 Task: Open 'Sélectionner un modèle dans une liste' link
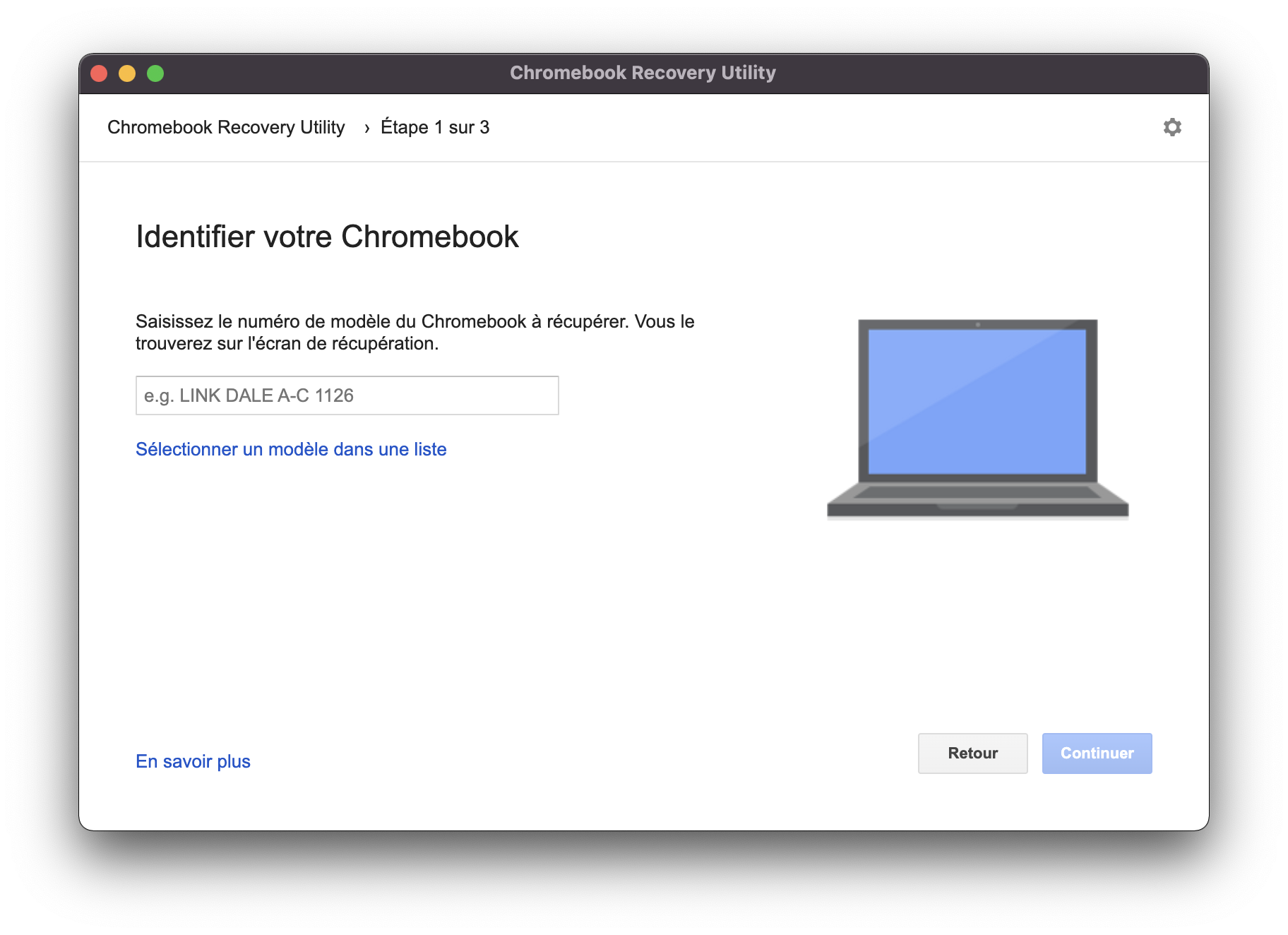click(x=291, y=449)
